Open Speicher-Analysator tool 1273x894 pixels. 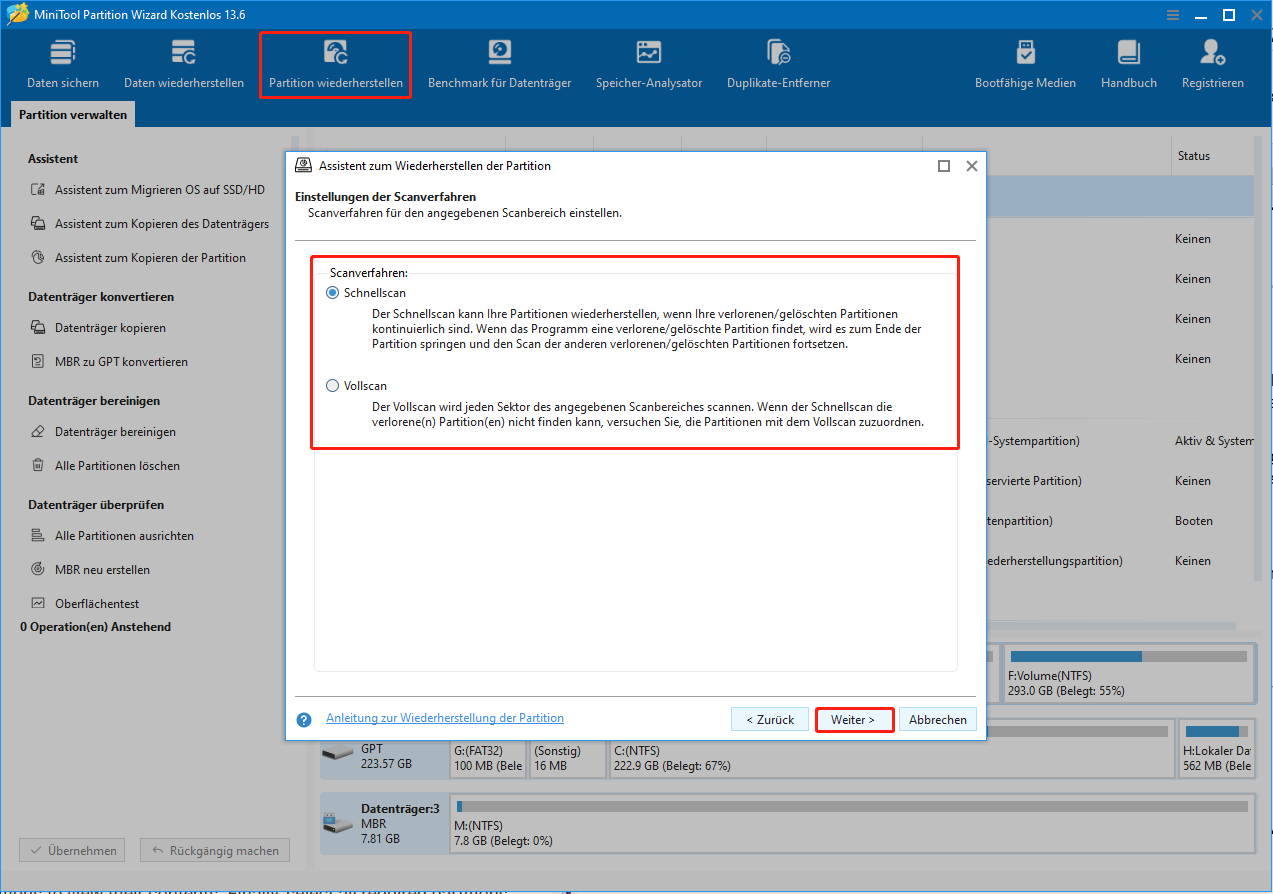[x=649, y=65]
